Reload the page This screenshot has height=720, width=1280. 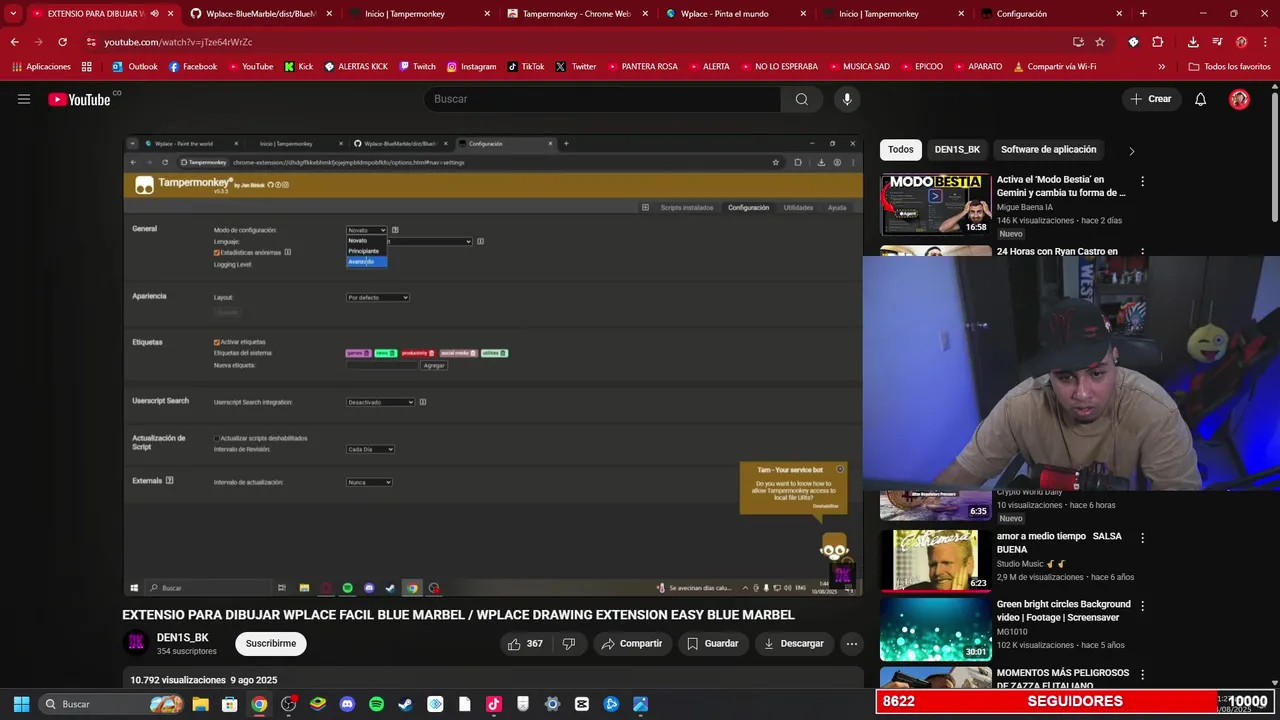coord(62,42)
